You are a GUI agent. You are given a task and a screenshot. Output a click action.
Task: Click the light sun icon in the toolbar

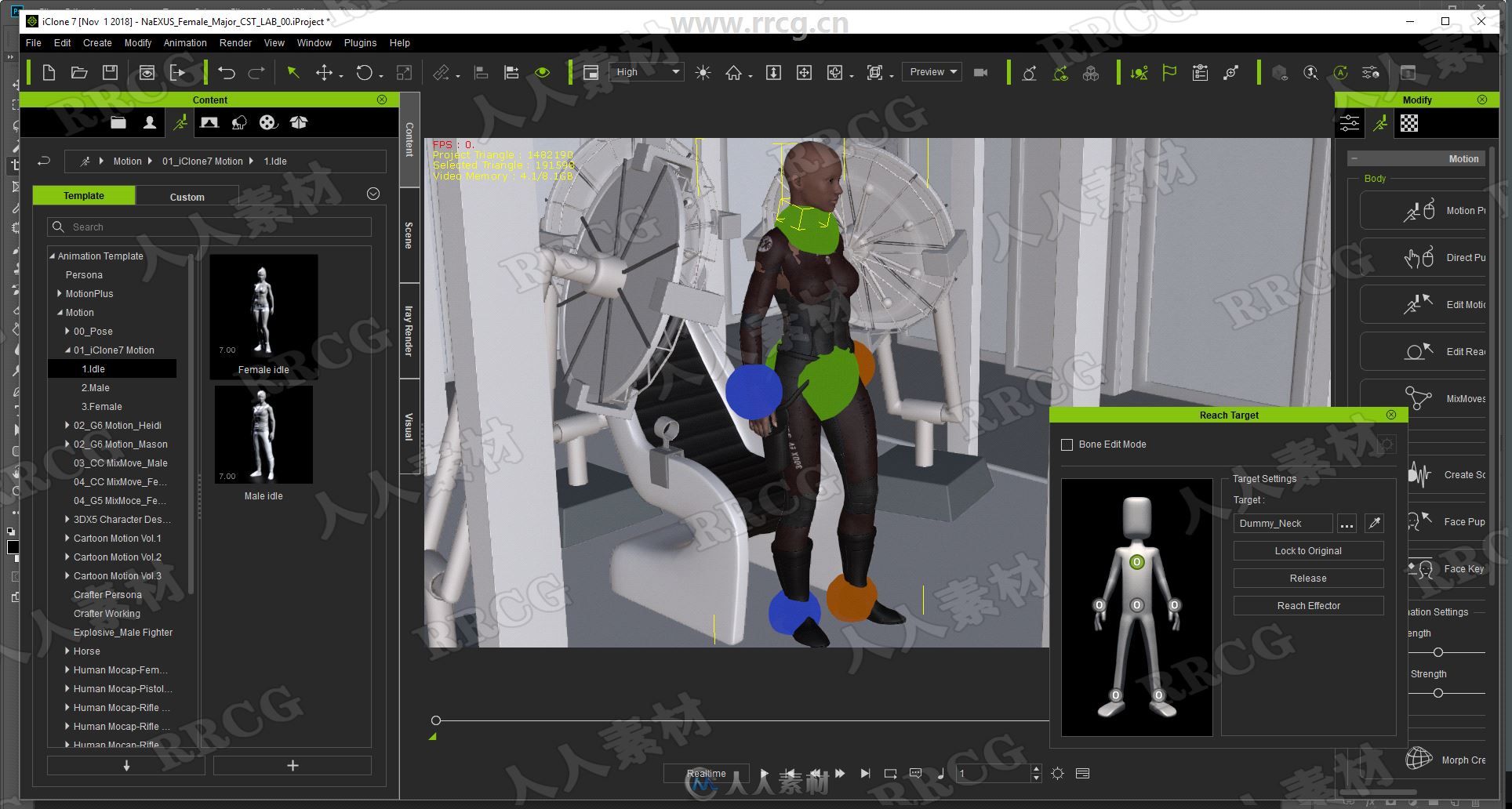(703, 72)
